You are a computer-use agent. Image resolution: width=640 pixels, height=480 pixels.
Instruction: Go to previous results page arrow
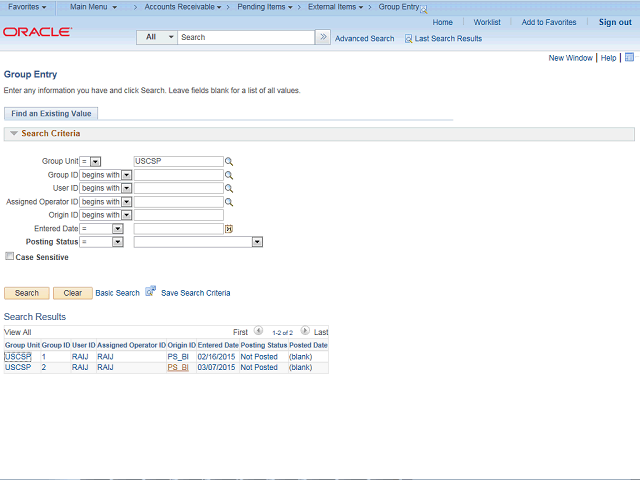click(258, 330)
